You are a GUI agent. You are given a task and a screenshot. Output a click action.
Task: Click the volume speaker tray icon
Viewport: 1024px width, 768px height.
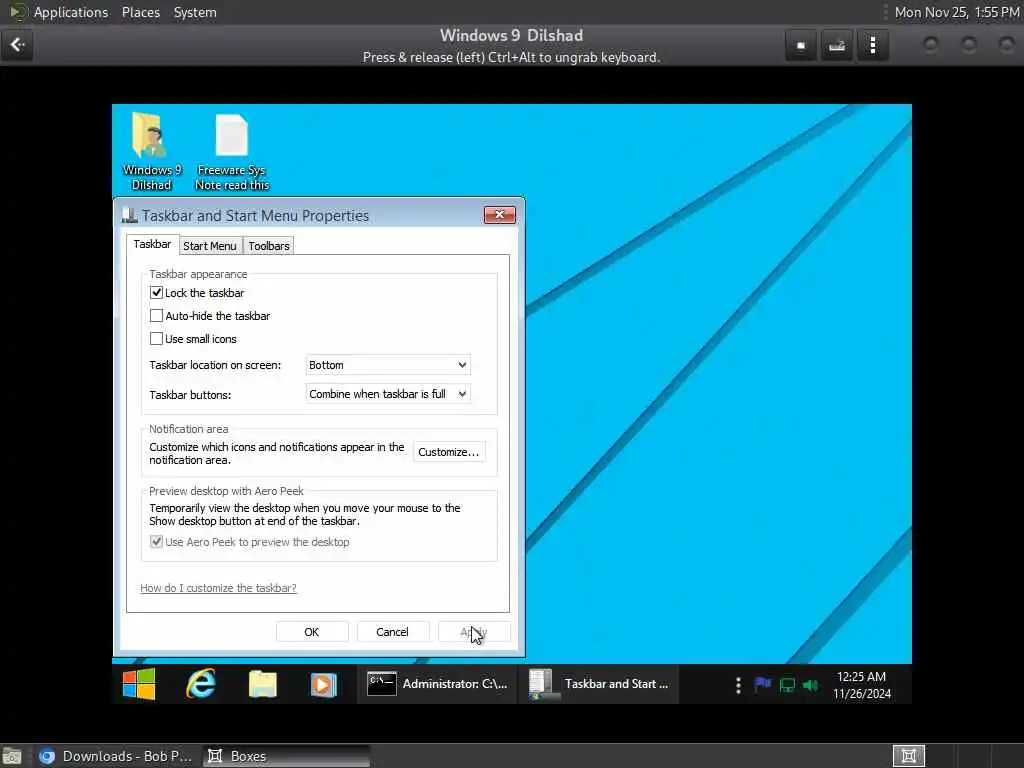click(x=810, y=685)
